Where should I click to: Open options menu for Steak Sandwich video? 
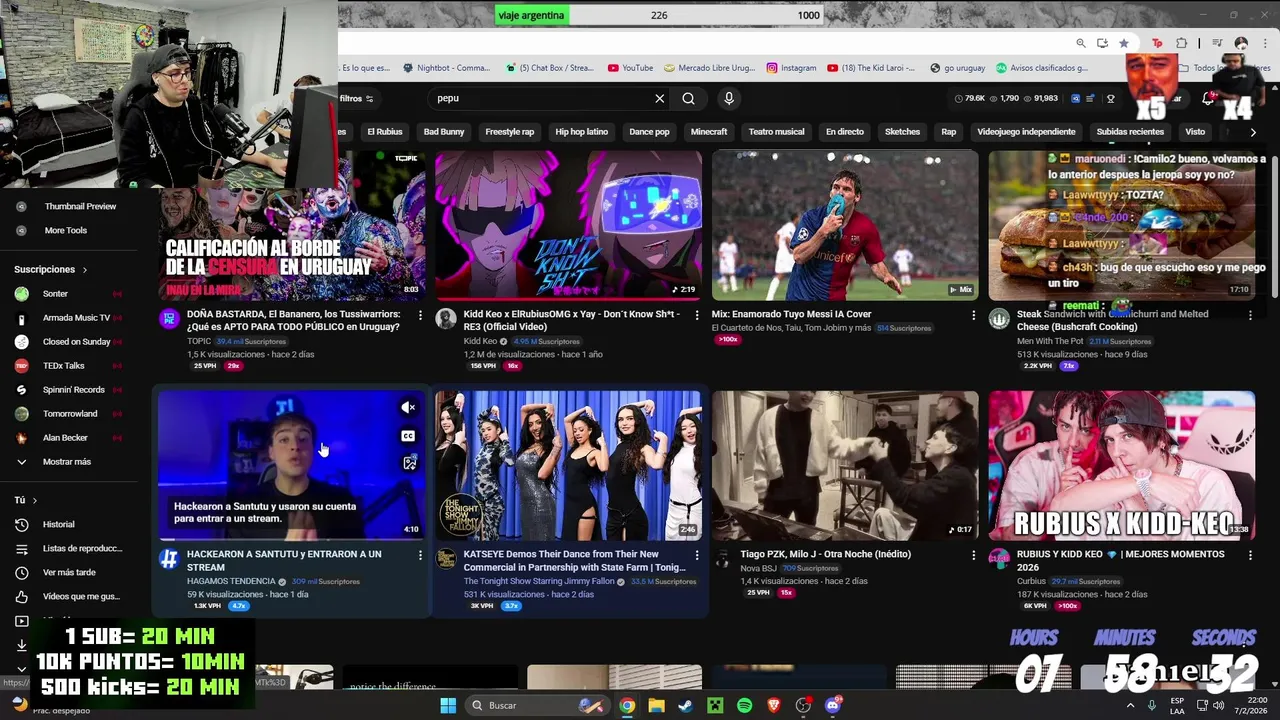pyautogui.click(x=1250, y=315)
